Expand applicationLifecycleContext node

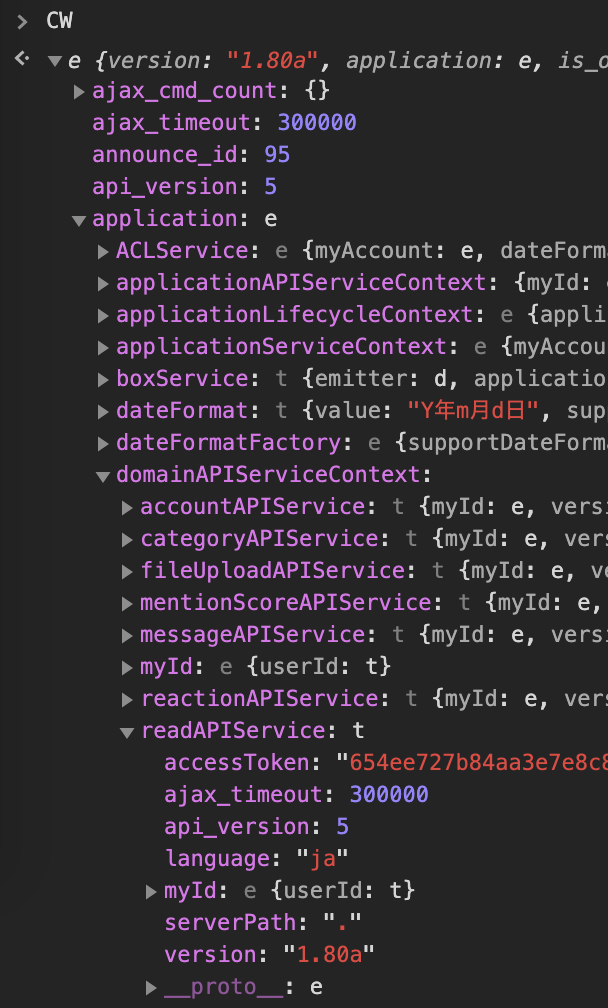coord(103,316)
